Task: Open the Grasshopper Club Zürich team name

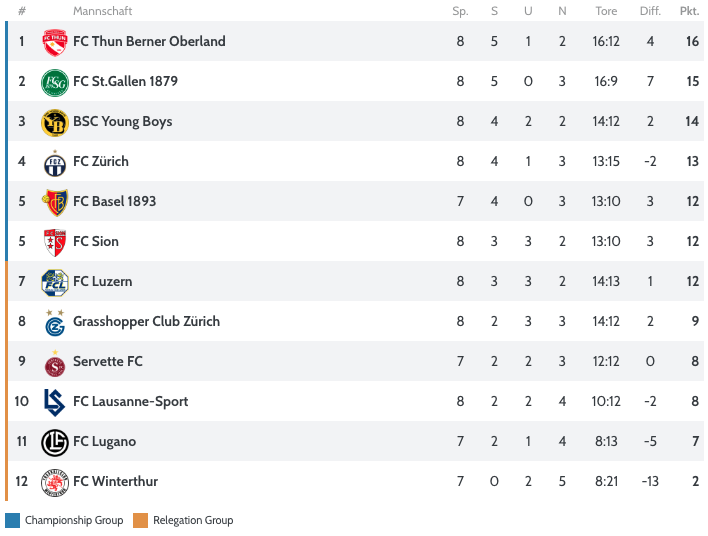Action: [146, 322]
